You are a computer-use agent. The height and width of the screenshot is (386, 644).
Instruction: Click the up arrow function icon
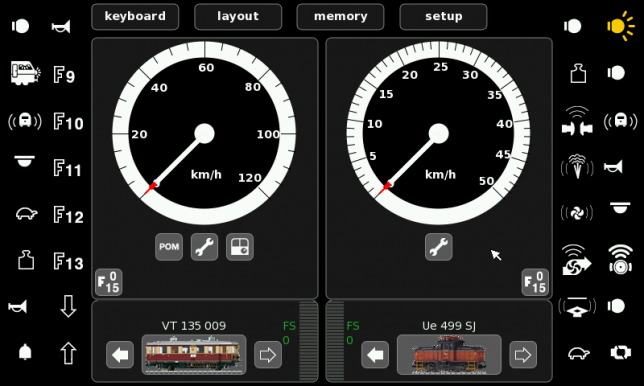(x=68, y=353)
